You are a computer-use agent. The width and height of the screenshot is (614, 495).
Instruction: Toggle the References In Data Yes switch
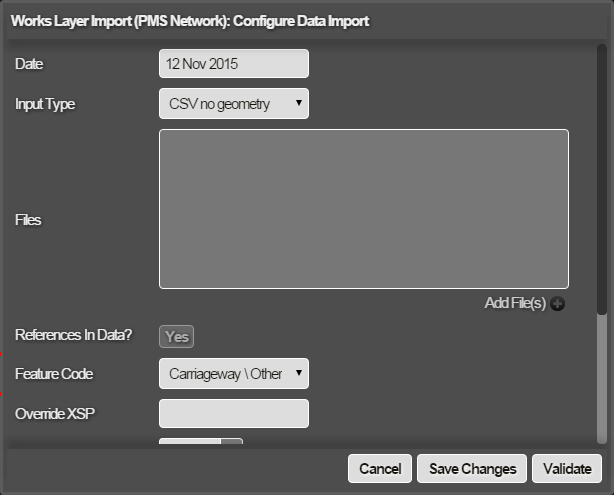[x=176, y=337]
